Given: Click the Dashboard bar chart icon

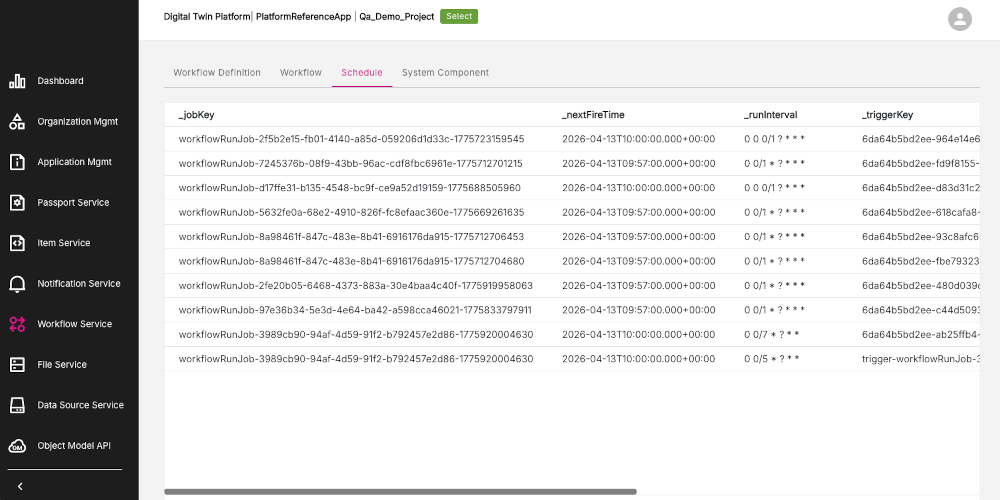Looking at the screenshot, I should click(17, 81).
